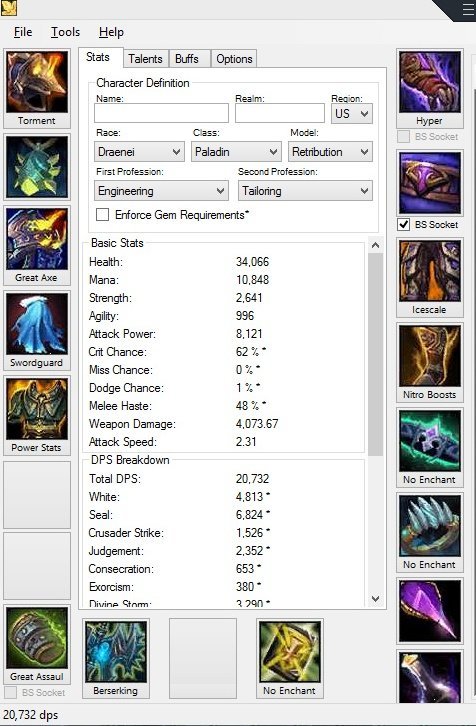The width and height of the screenshot is (476, 726).
Task: Click the Judgement DPS value 2,352
Action: [252, 551]
